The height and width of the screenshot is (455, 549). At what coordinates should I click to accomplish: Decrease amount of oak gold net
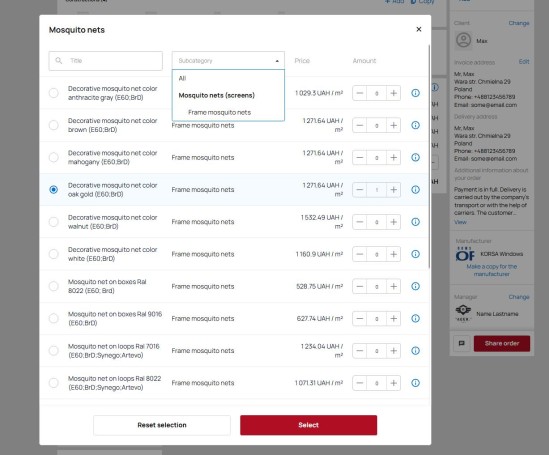[x=360, y=190]
